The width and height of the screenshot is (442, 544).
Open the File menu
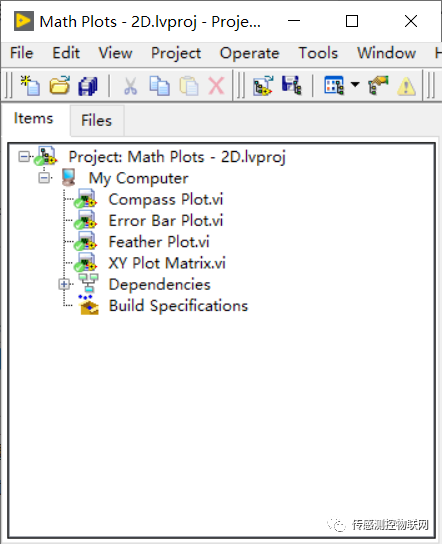pyautogui.click(x=22, y=53)
